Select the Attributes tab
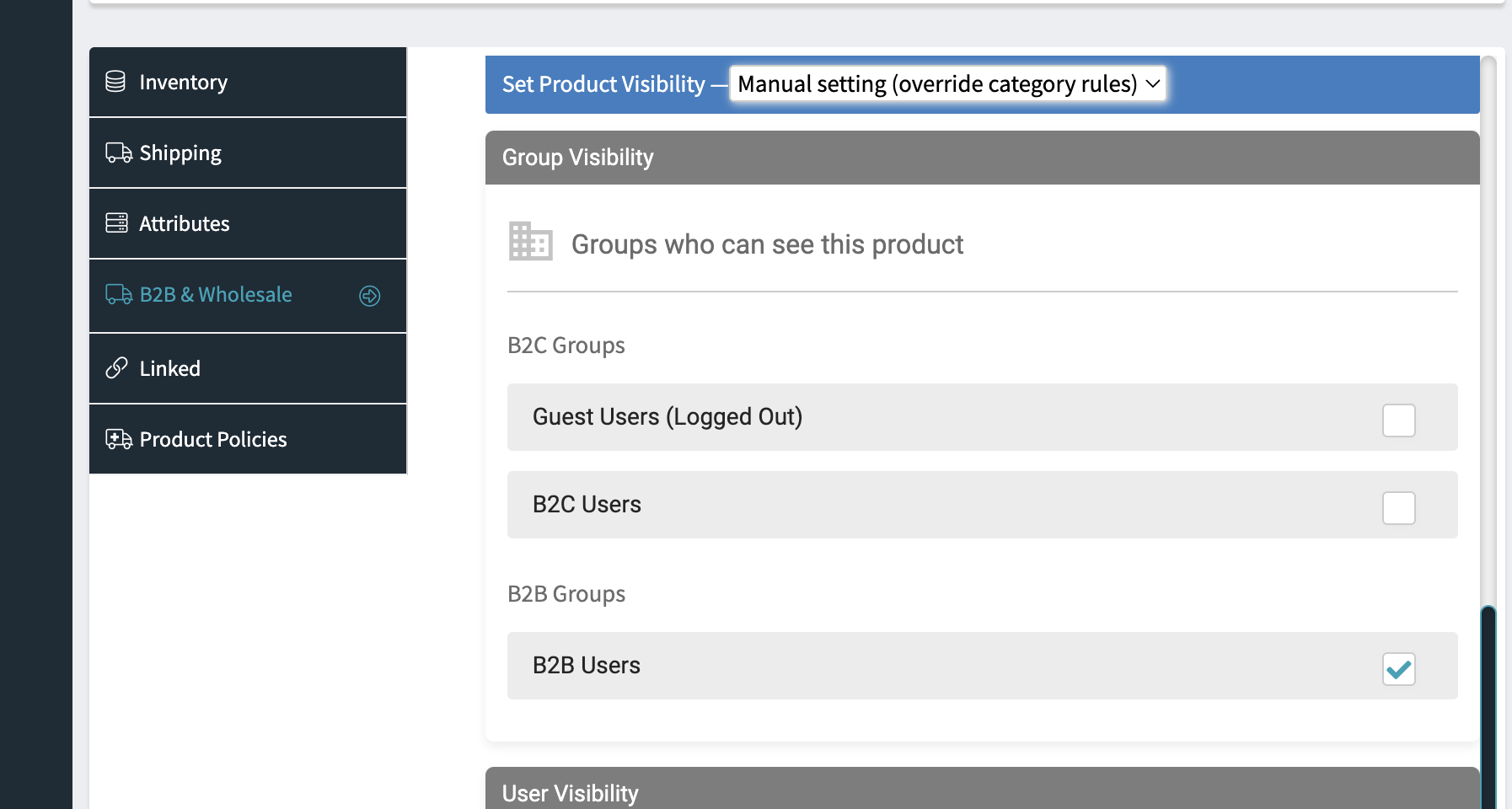This screenshot has height=809, width=1512. (x=248, y=223)
